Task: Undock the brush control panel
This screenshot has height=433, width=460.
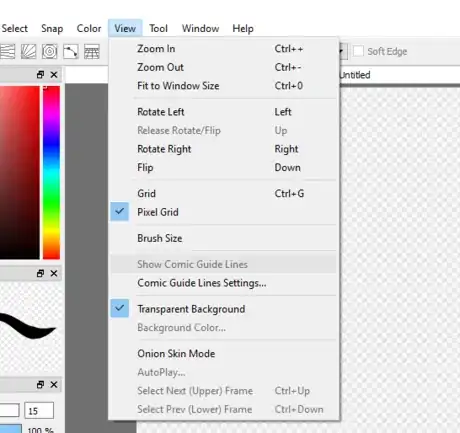Action: tap(40, 385)
